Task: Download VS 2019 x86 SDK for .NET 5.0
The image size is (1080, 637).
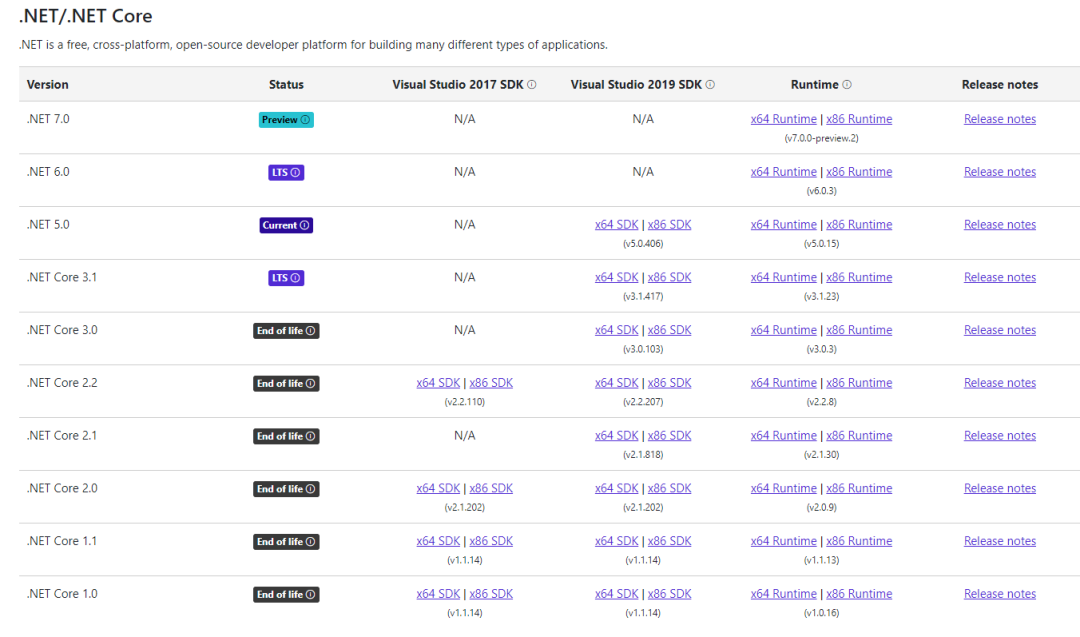Action: click(x=669, y=224)
